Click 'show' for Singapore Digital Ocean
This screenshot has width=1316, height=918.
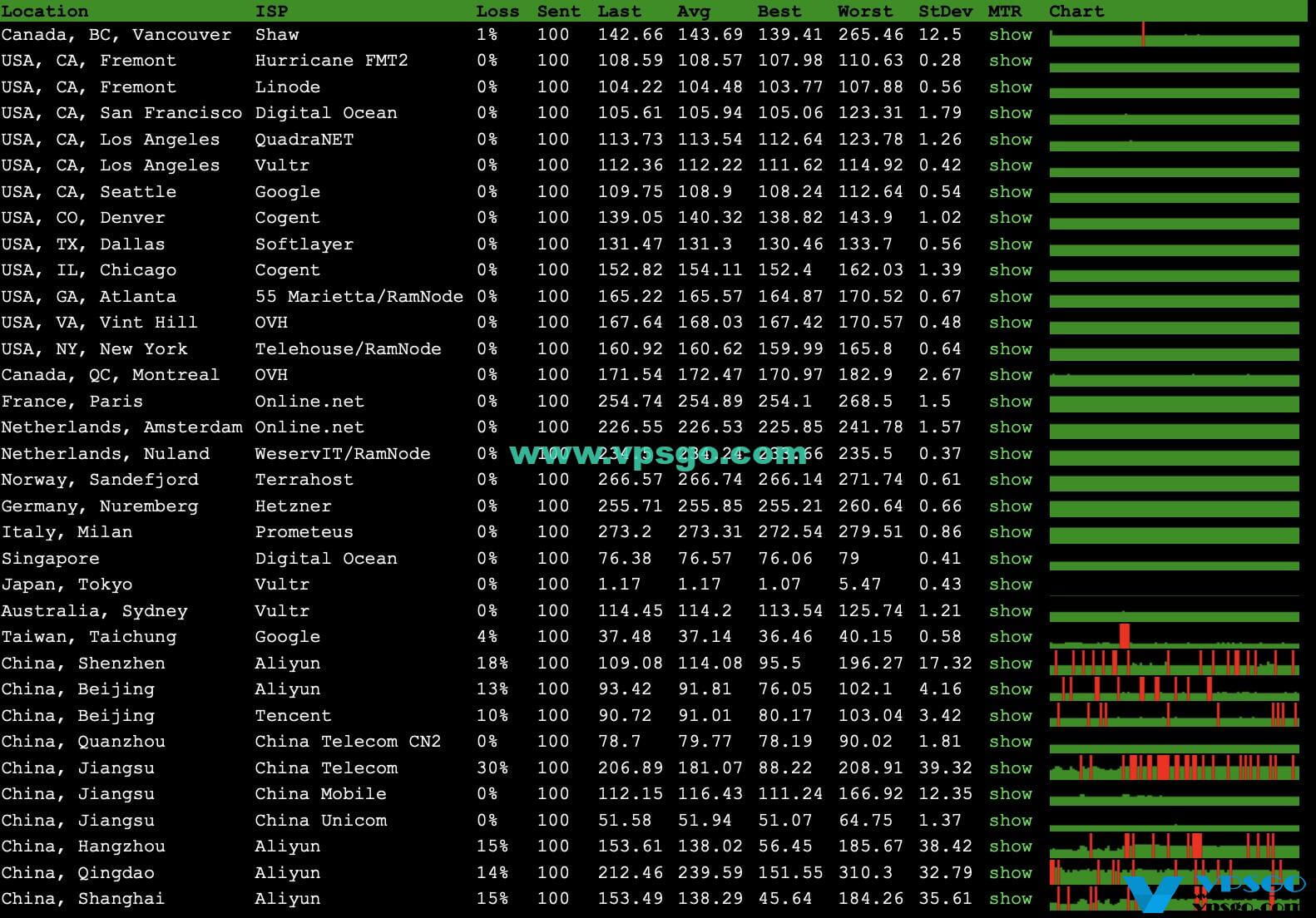click(x=1010, y=559)
